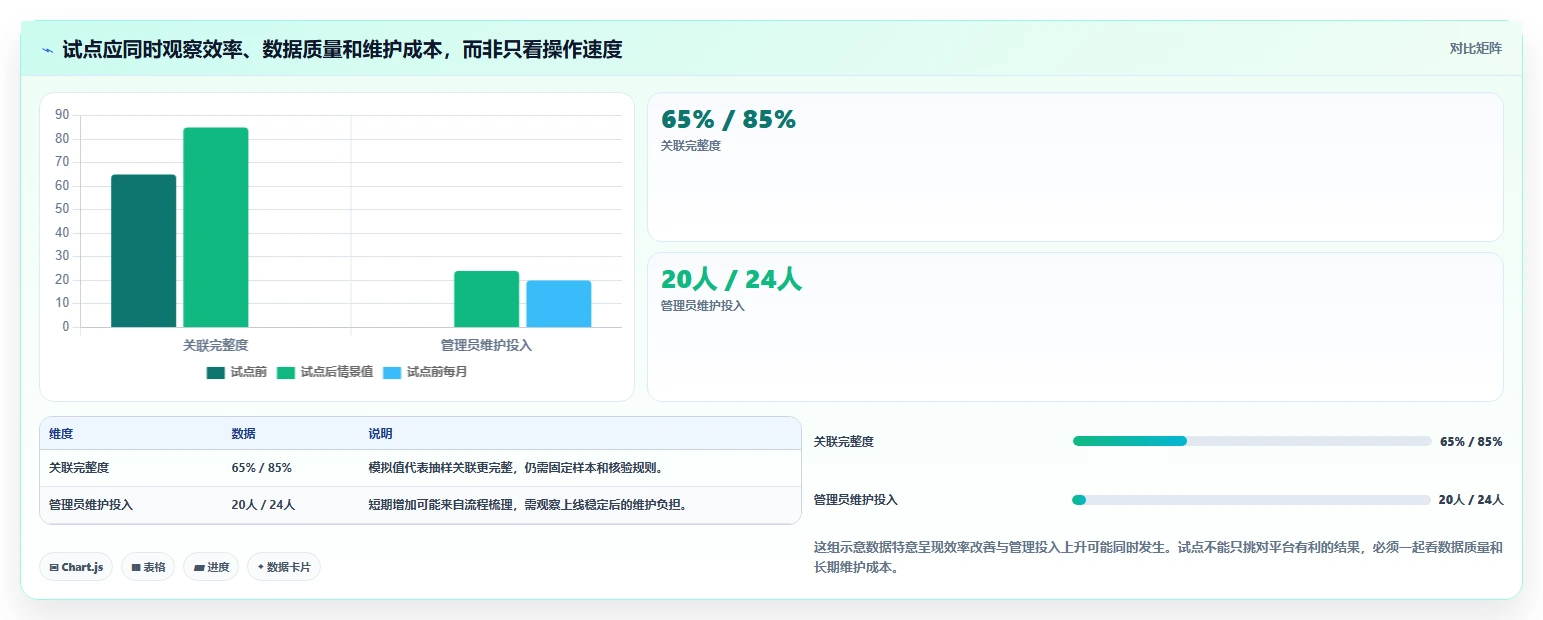Click the green 24 bar for 管理员维护投入
This screenshot has height=620, width=1543.
[x=487, y=299]
